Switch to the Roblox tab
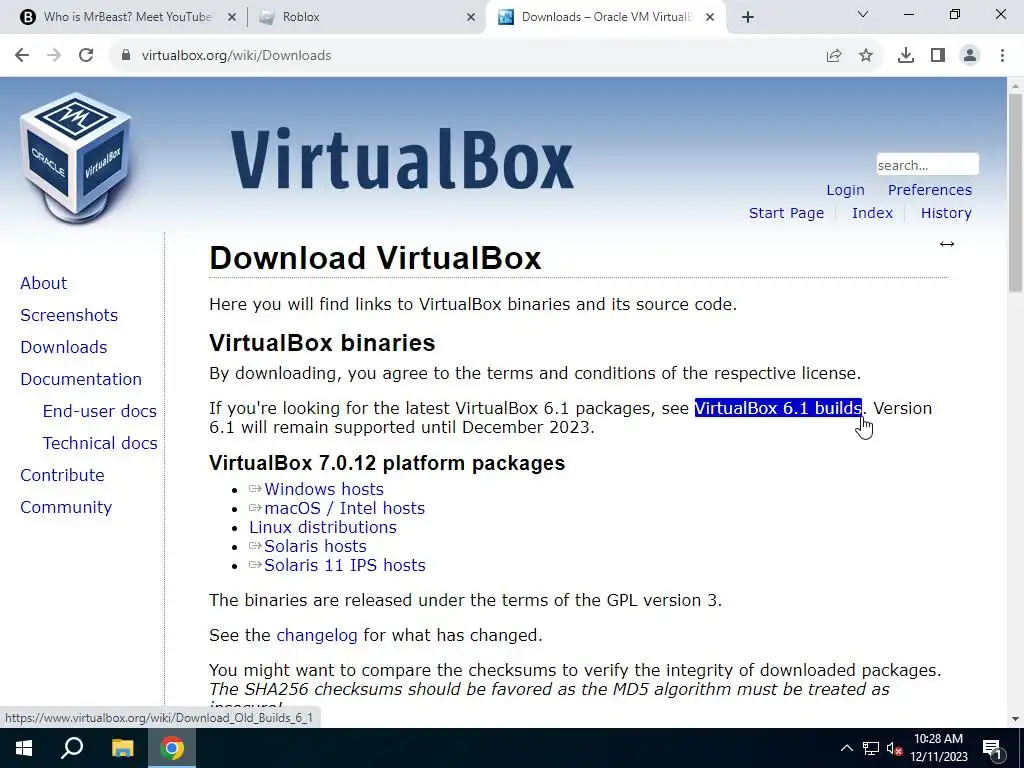The height and width of the screenshot is (768, 1024). pos(366,17)
